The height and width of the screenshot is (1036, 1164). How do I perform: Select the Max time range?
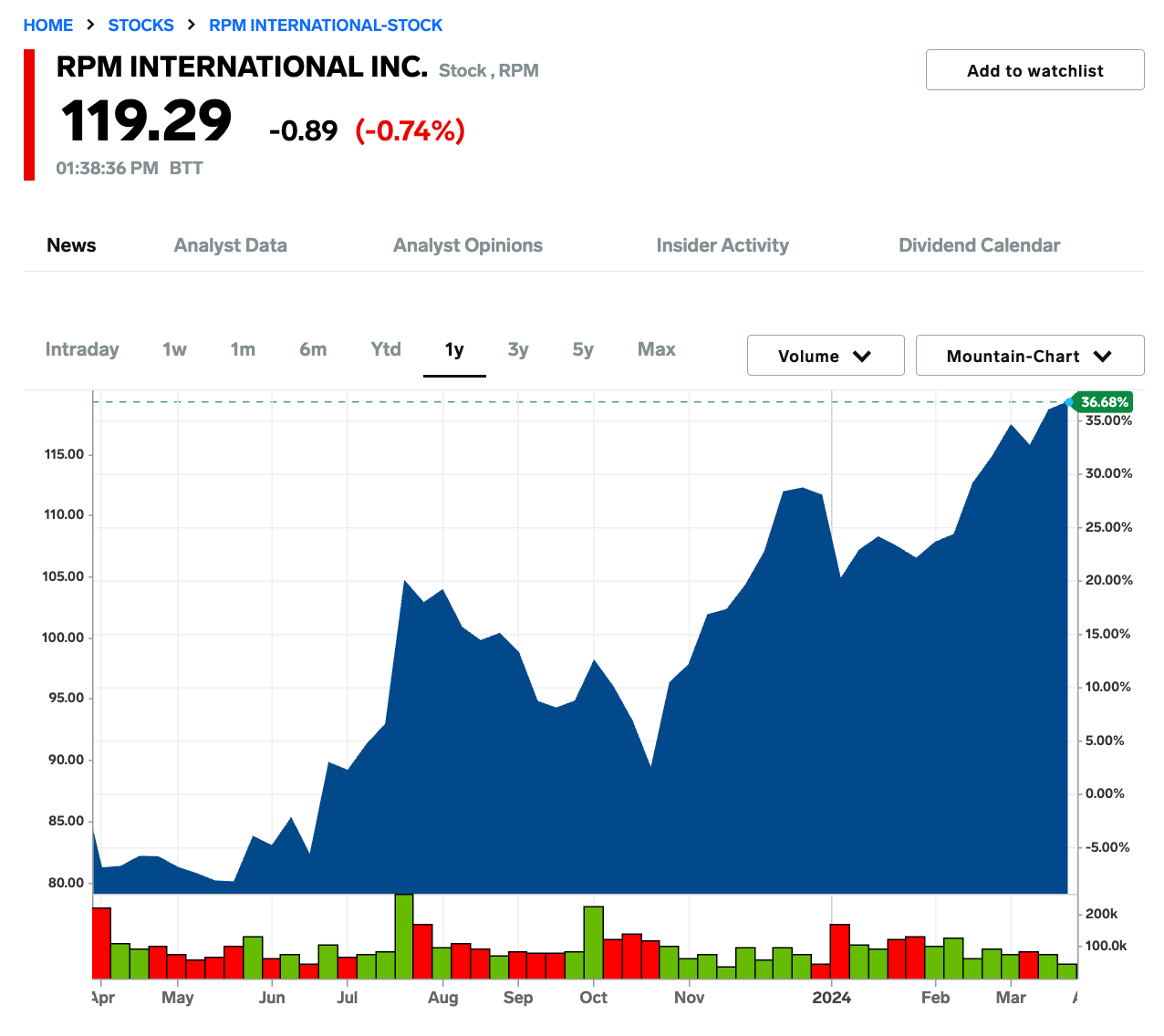click(x=656, y=349)
